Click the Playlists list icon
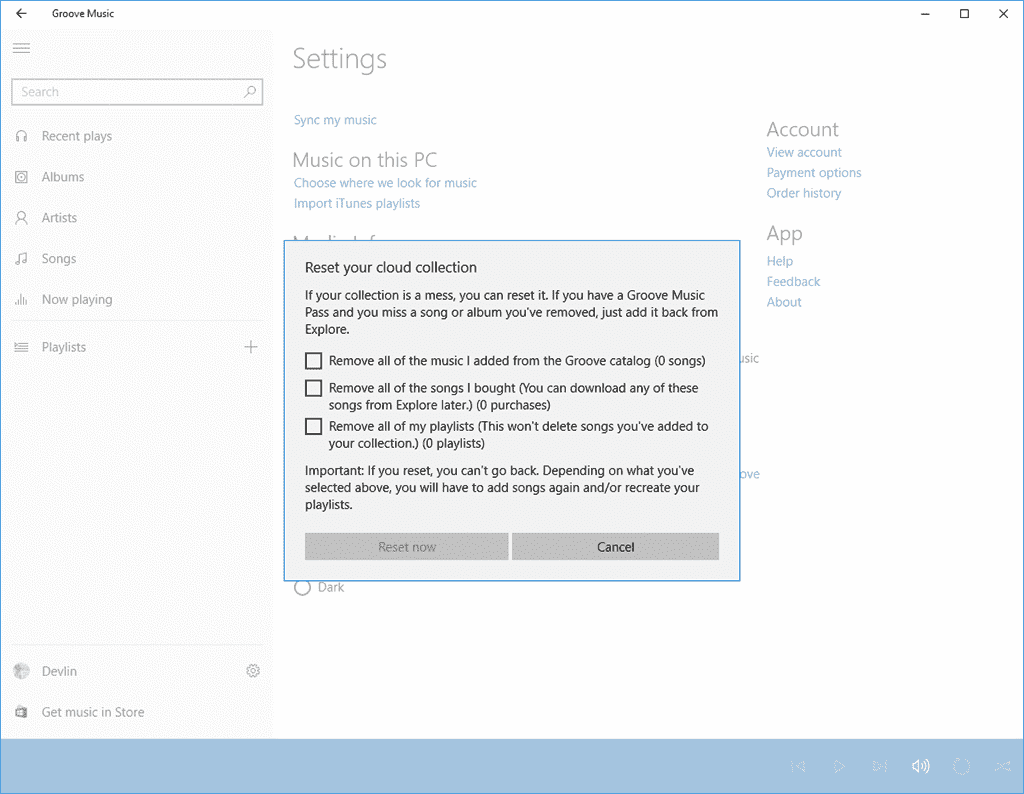Image resolution: width=1024 pixels, height=794 pixels. pyautogui.click(x=22, y=347)
